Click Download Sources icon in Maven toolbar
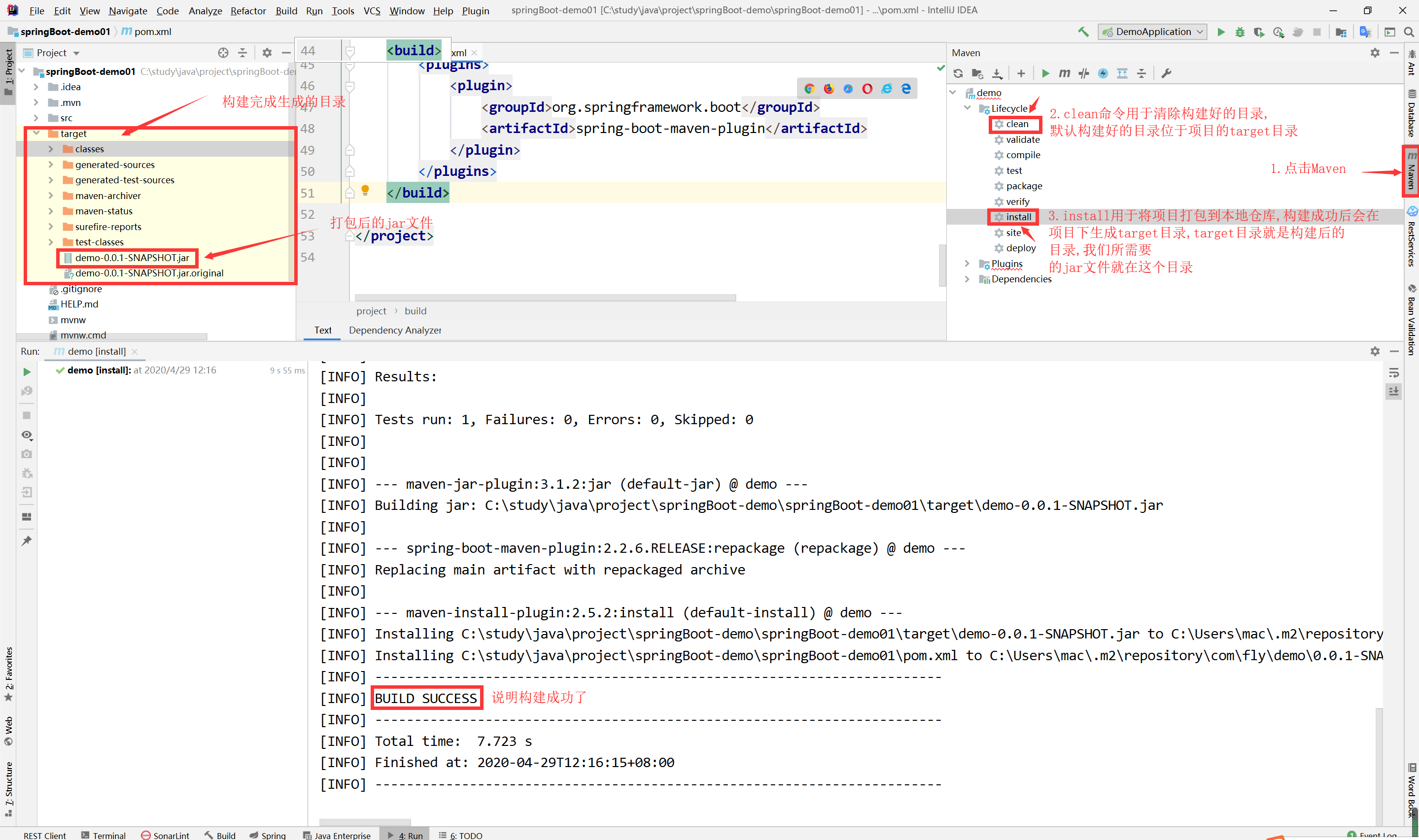 997,73
